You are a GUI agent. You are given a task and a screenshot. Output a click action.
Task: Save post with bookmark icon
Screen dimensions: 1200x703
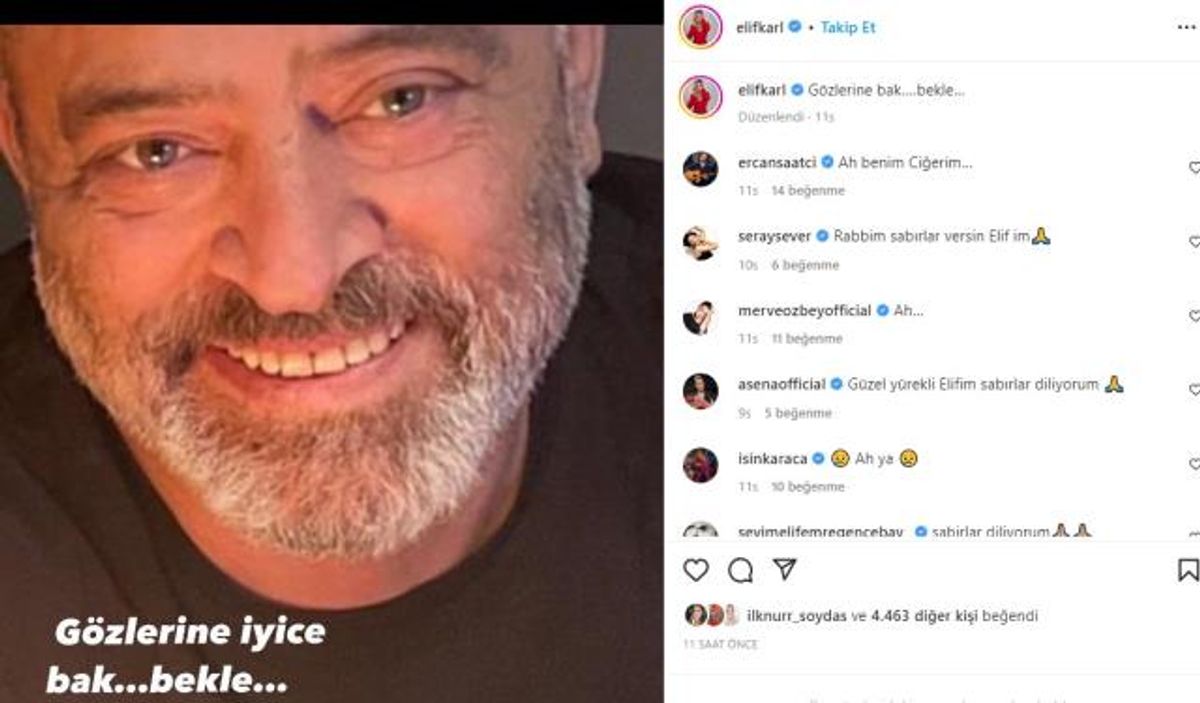click(1188, 570)
